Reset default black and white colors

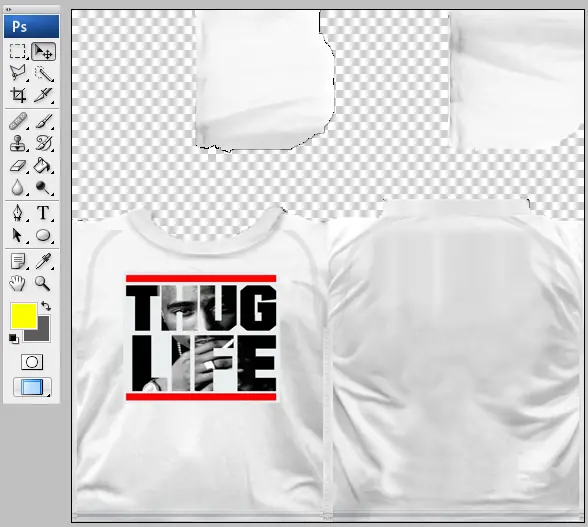(x=13, y=338)
